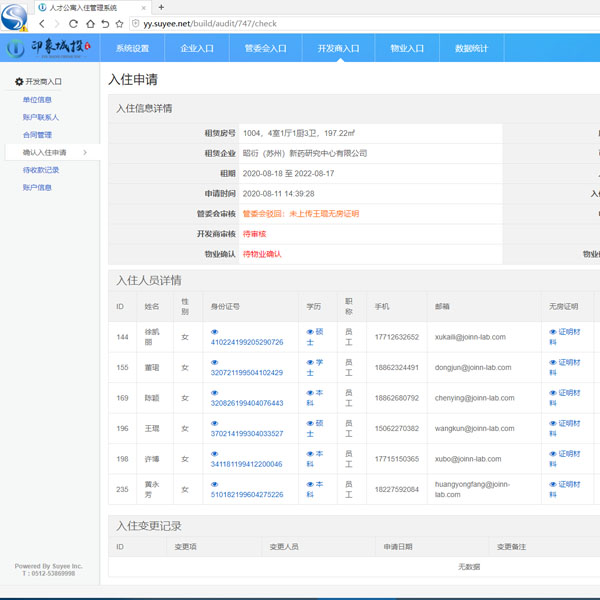
Task: Open ID number link 341181199412200046
Action: pyautogui.click(x=246, y=464)
